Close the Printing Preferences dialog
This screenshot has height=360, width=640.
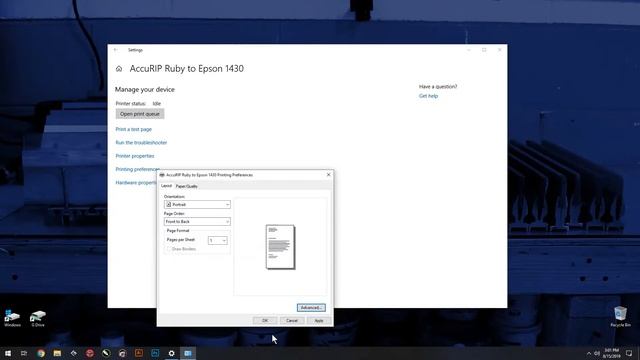pos(329,175)
